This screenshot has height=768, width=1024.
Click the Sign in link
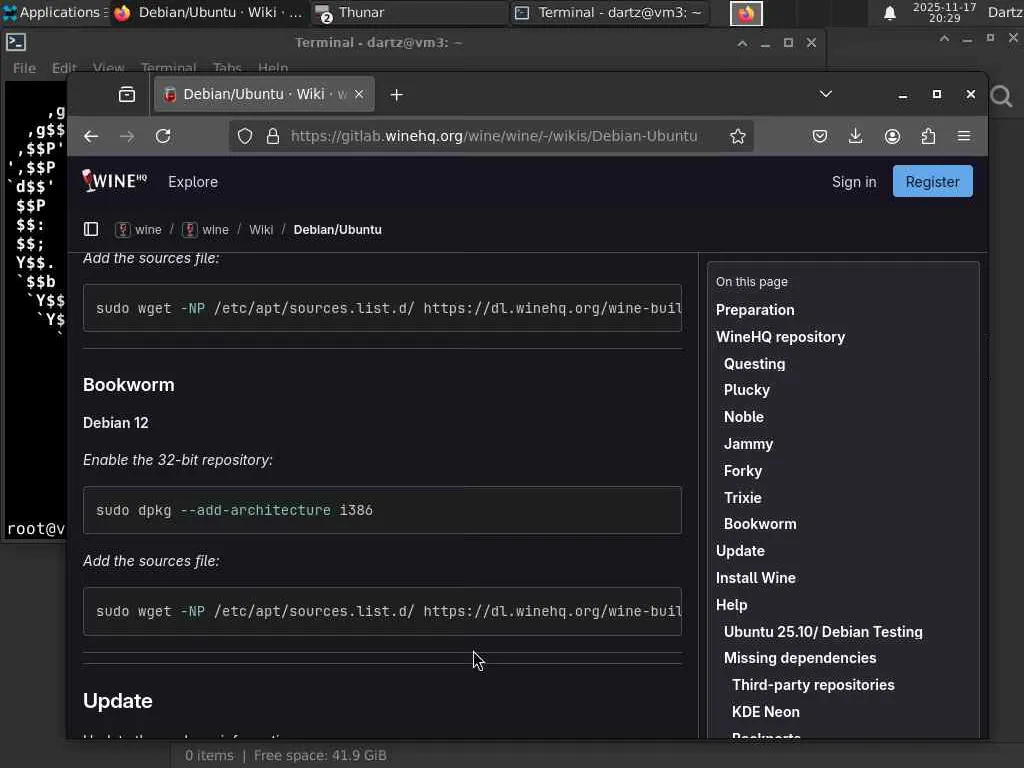[x=854, y=182]
